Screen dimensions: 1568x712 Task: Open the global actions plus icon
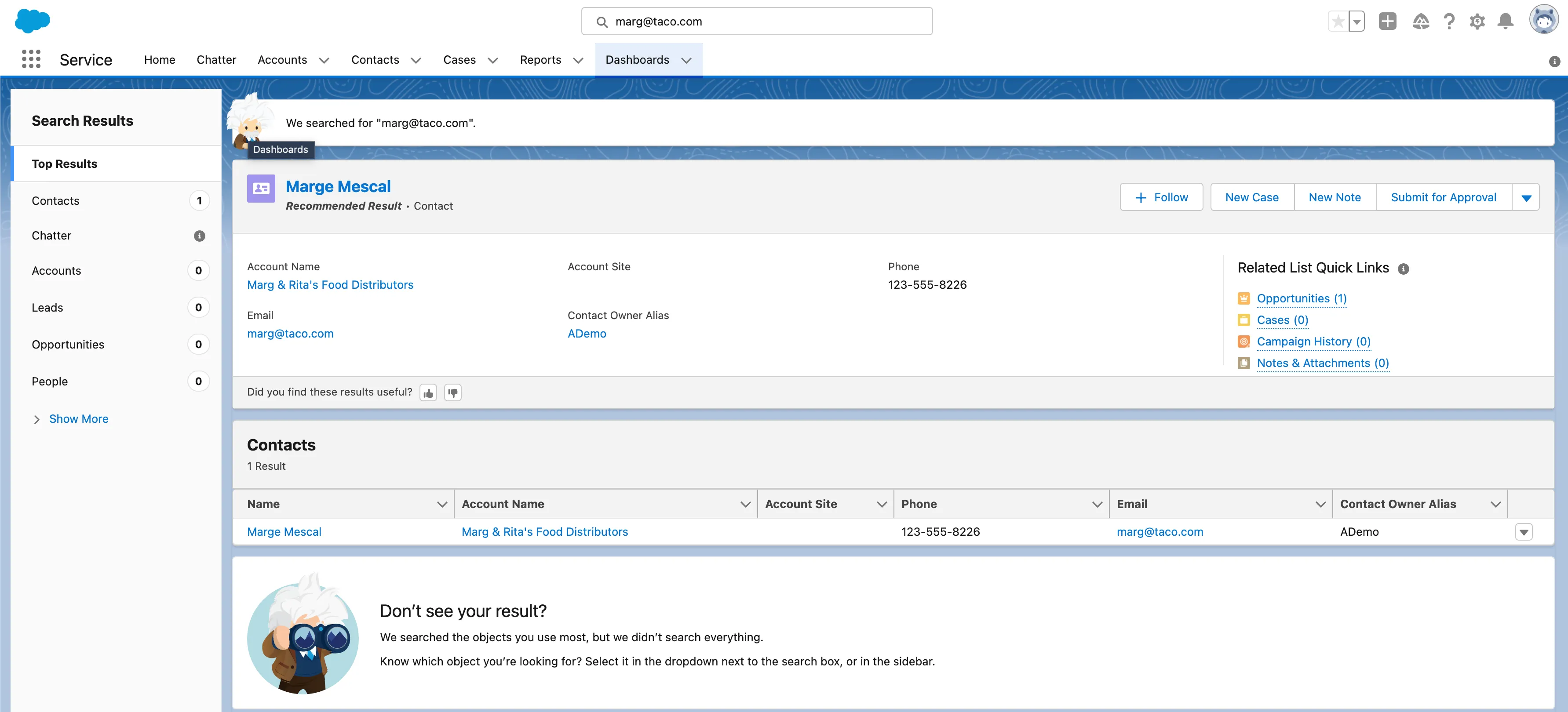click(x=1387, y=21)
